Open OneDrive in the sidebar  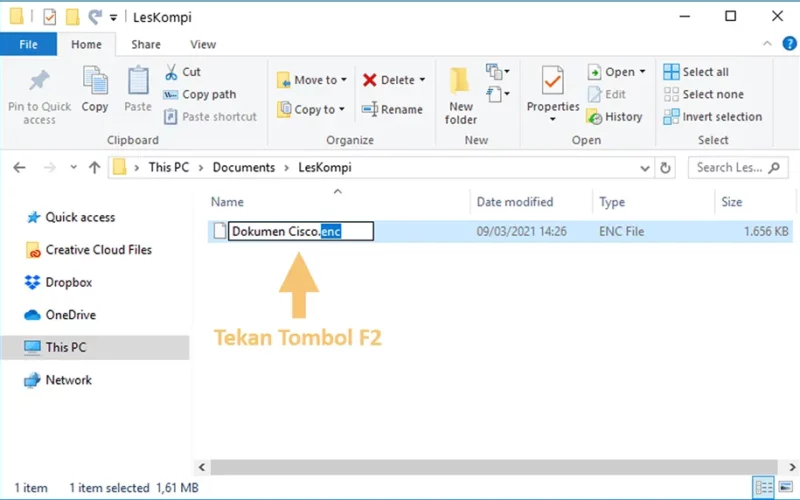tap(60, 315)
